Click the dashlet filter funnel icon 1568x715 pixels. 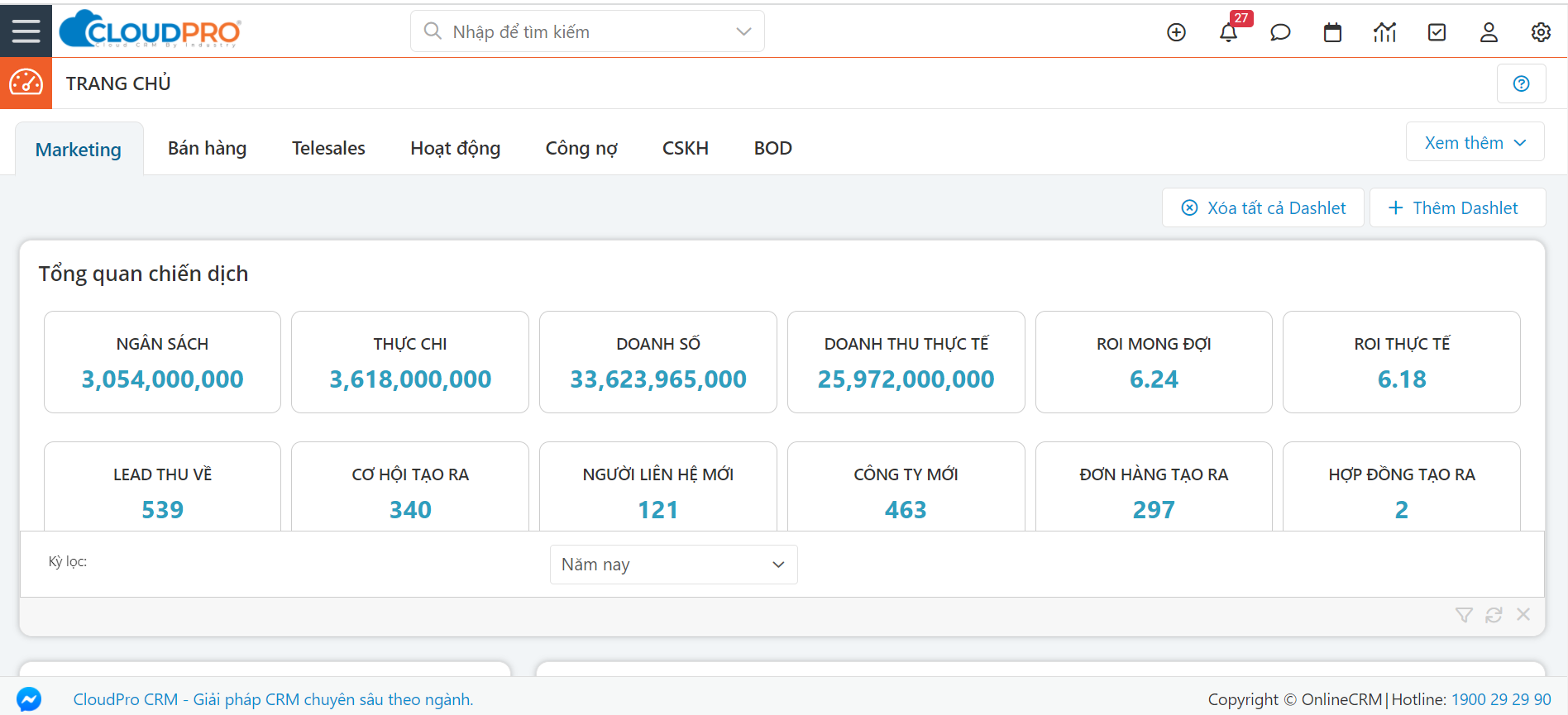1464,615
